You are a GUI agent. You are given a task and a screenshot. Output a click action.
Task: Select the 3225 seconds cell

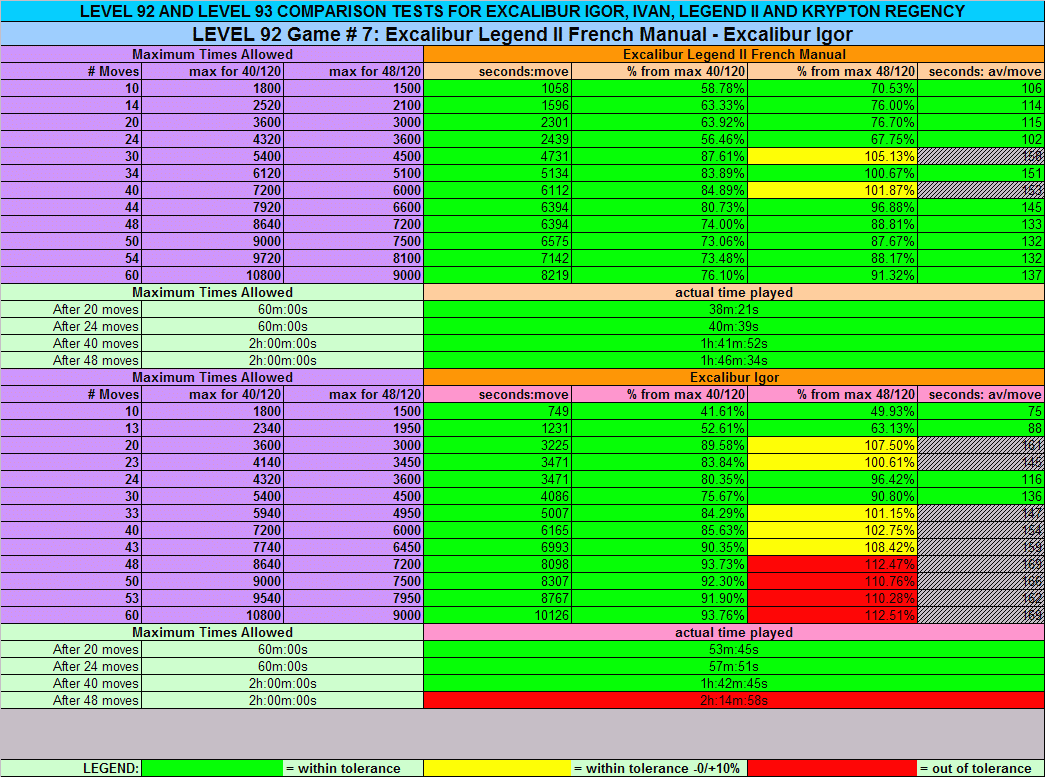(x=497, y=445)
